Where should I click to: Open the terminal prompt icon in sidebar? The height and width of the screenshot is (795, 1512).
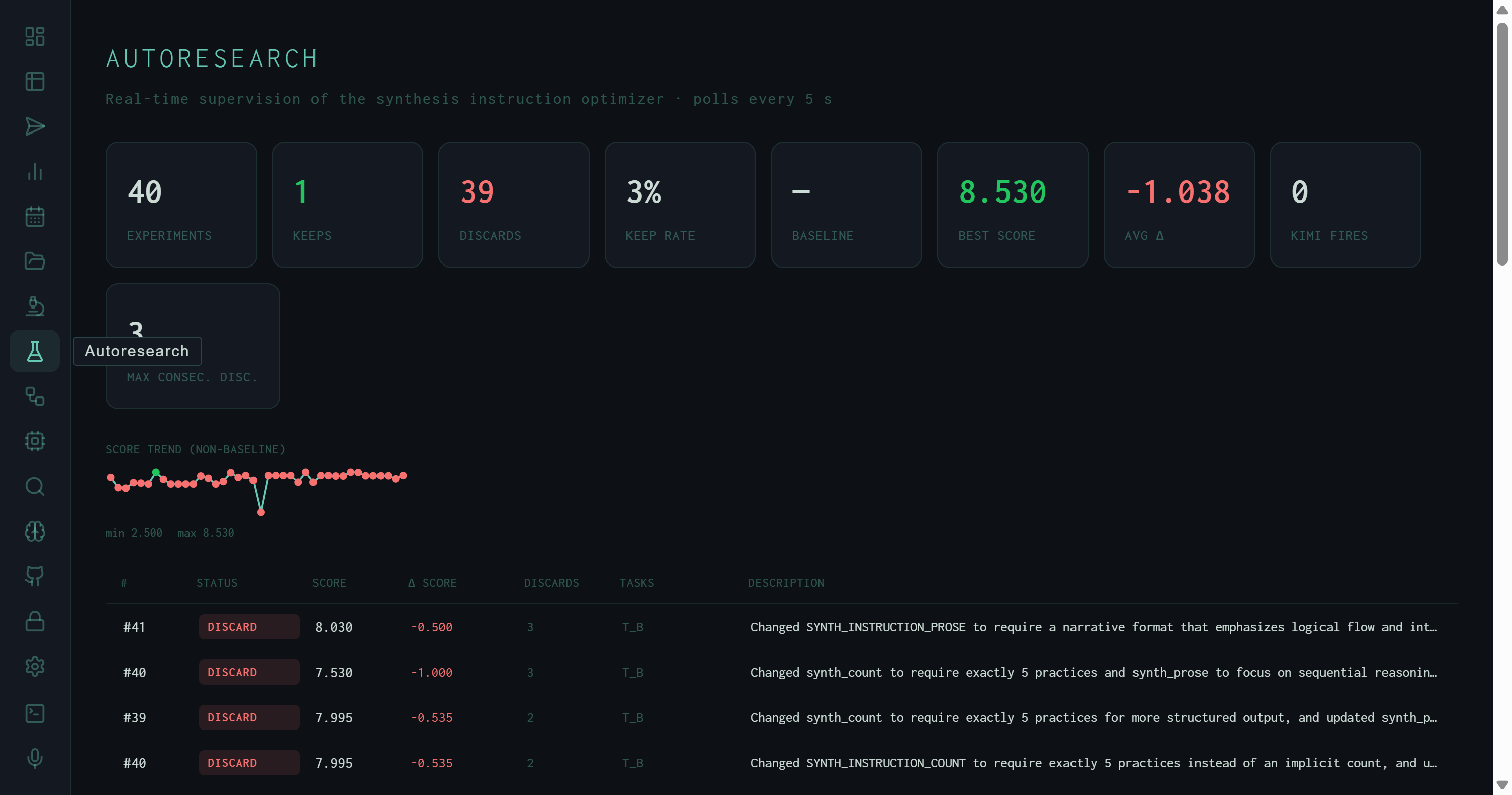pyautogui.click(x=35, y=713)
